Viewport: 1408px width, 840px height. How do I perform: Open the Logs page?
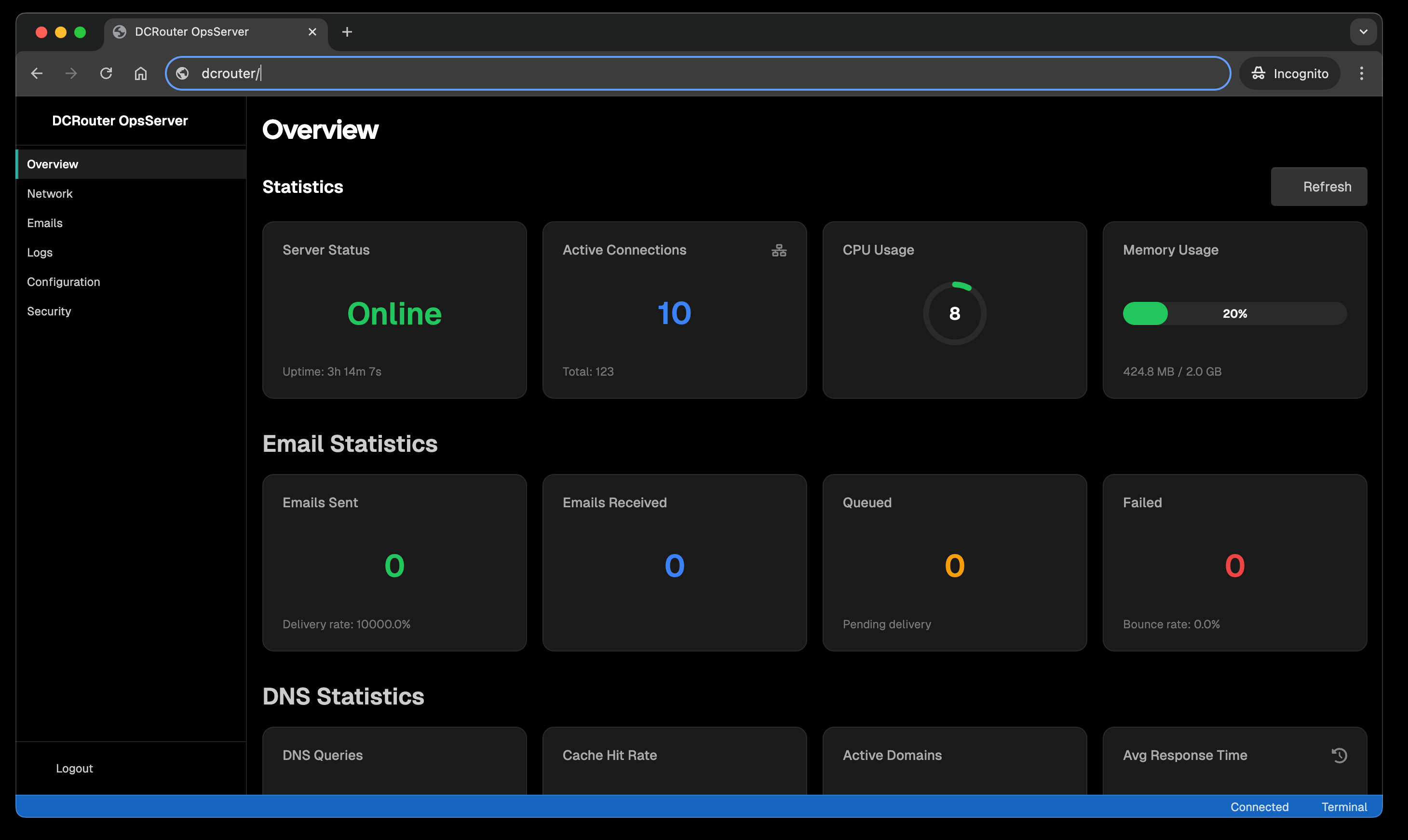(40, 253)
